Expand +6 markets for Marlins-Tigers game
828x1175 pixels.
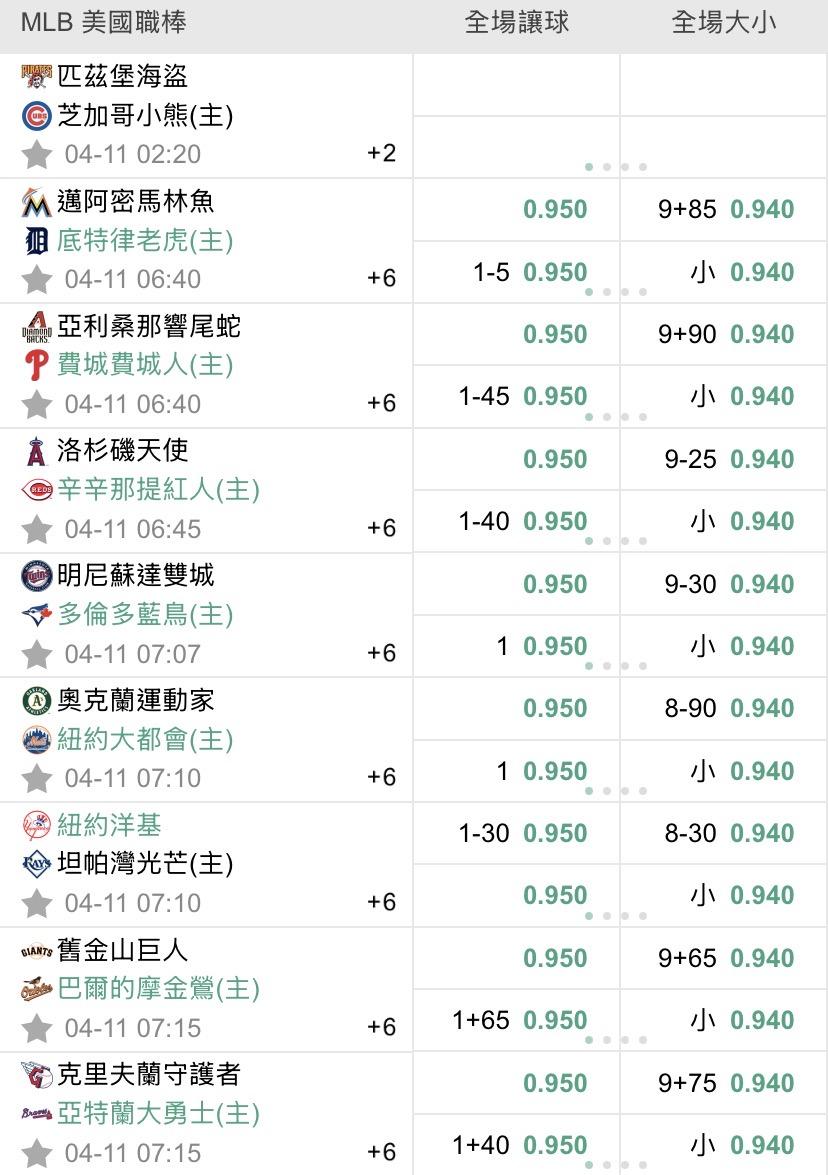point(382,278)
